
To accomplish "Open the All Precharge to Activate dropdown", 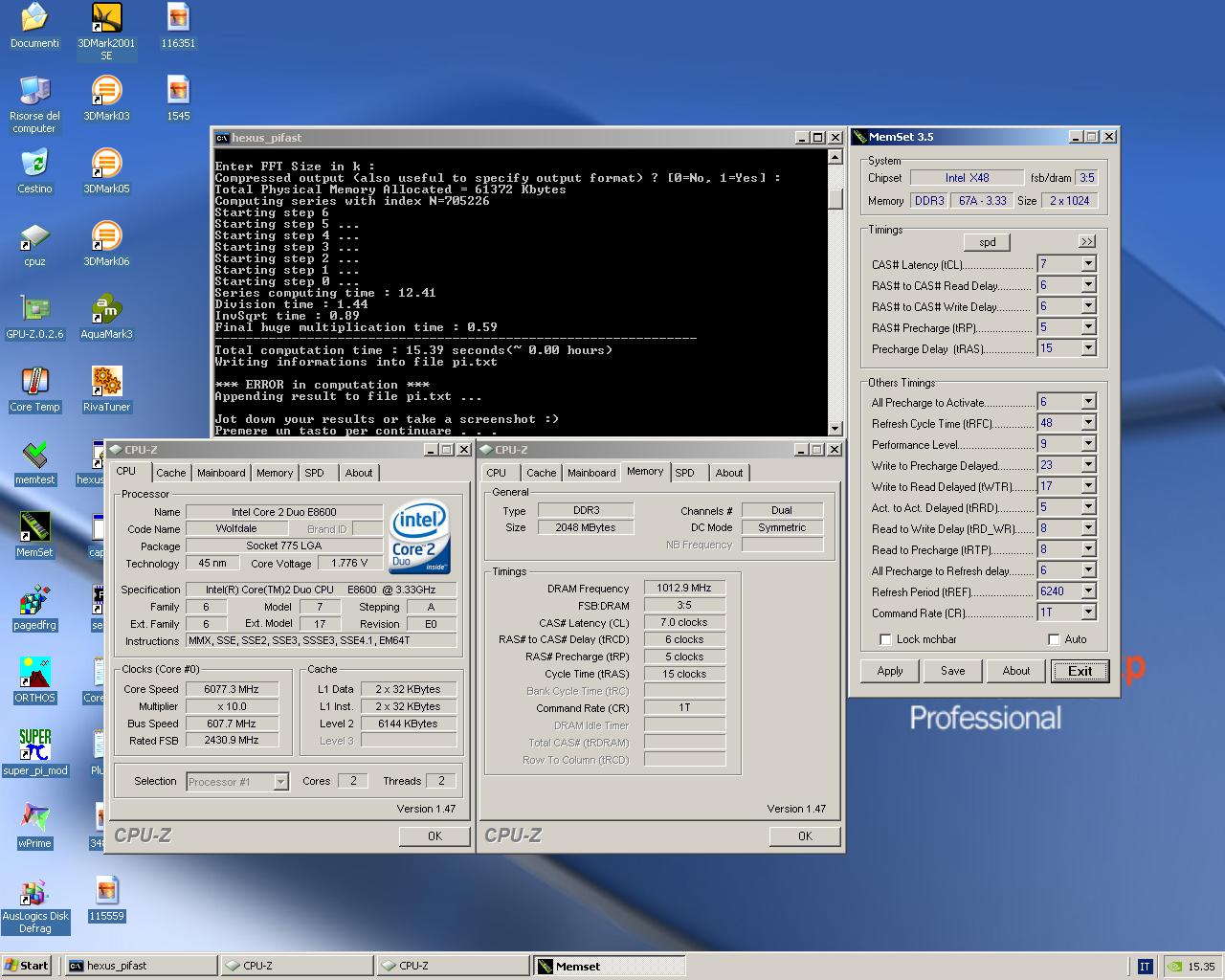I will pyautogui.click(x=1088, y=402).
